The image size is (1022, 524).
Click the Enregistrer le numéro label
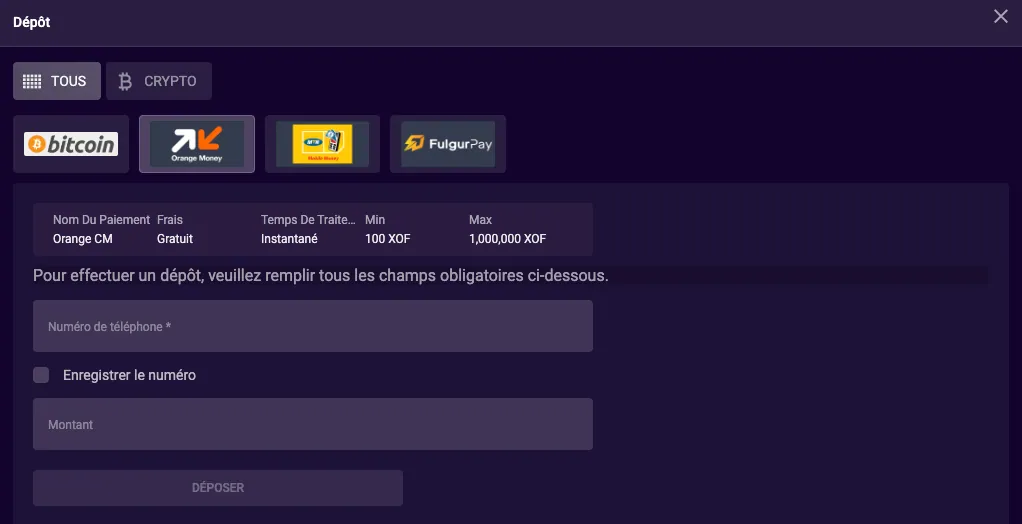click(x=130, y=375)
